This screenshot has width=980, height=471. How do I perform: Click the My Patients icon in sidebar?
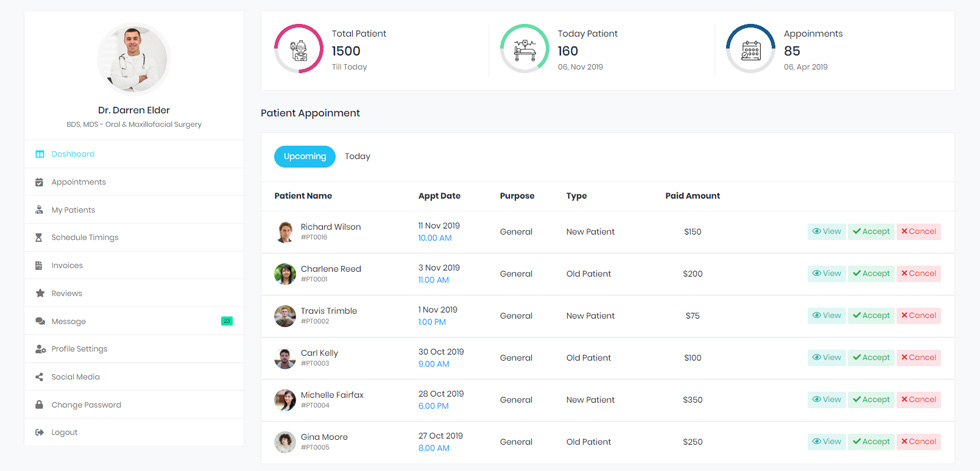(x=39, y=210)
